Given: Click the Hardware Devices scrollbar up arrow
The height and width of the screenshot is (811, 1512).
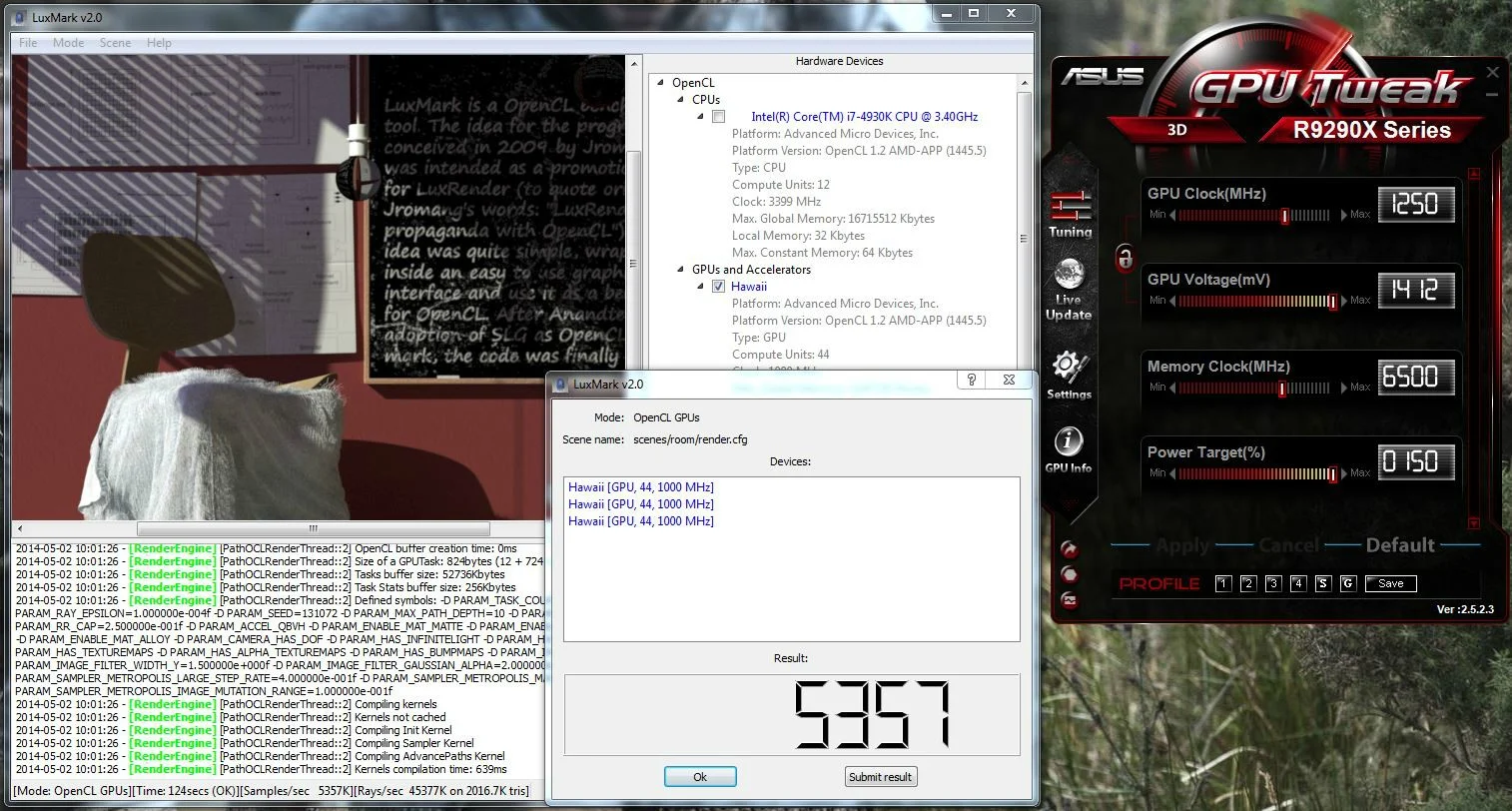Looking at the screenshot, I should [1024, 83].
